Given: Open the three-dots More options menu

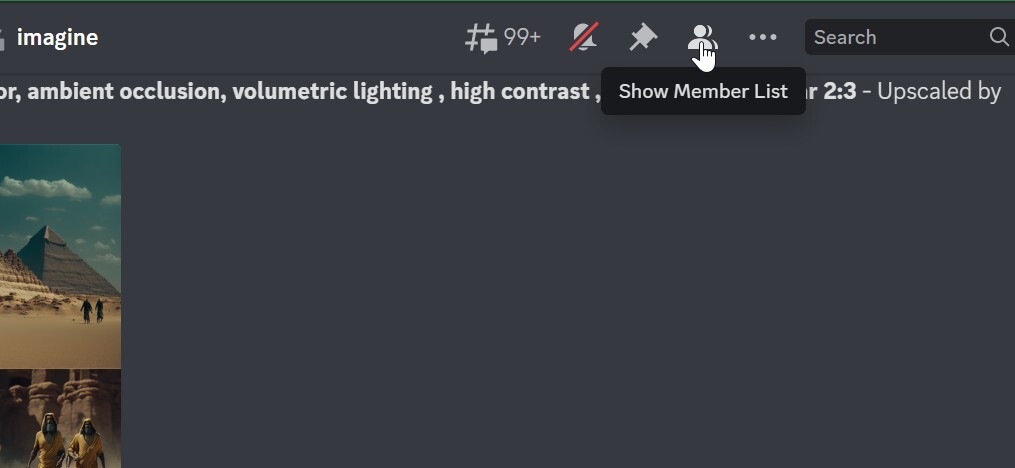Looking at the screenshot, I should [x=763, y=38].
